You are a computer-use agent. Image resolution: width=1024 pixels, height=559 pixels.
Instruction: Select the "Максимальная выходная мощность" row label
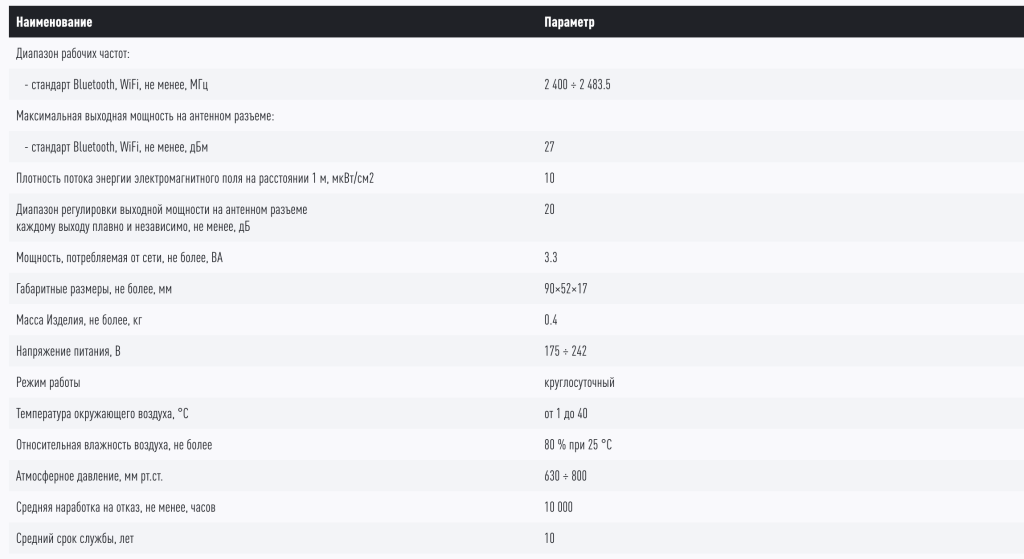tap(145, 116)
